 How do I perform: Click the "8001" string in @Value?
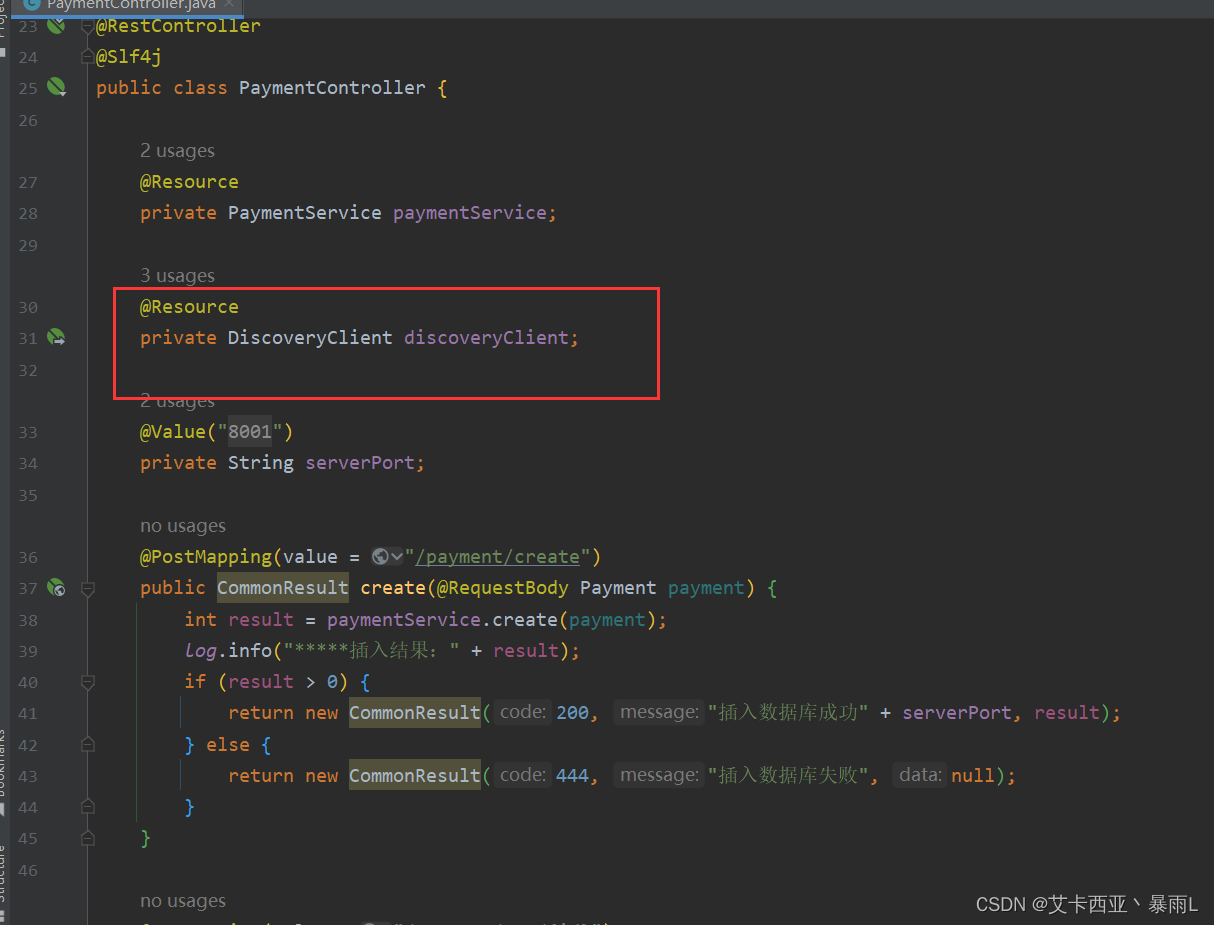click(250, 432)
